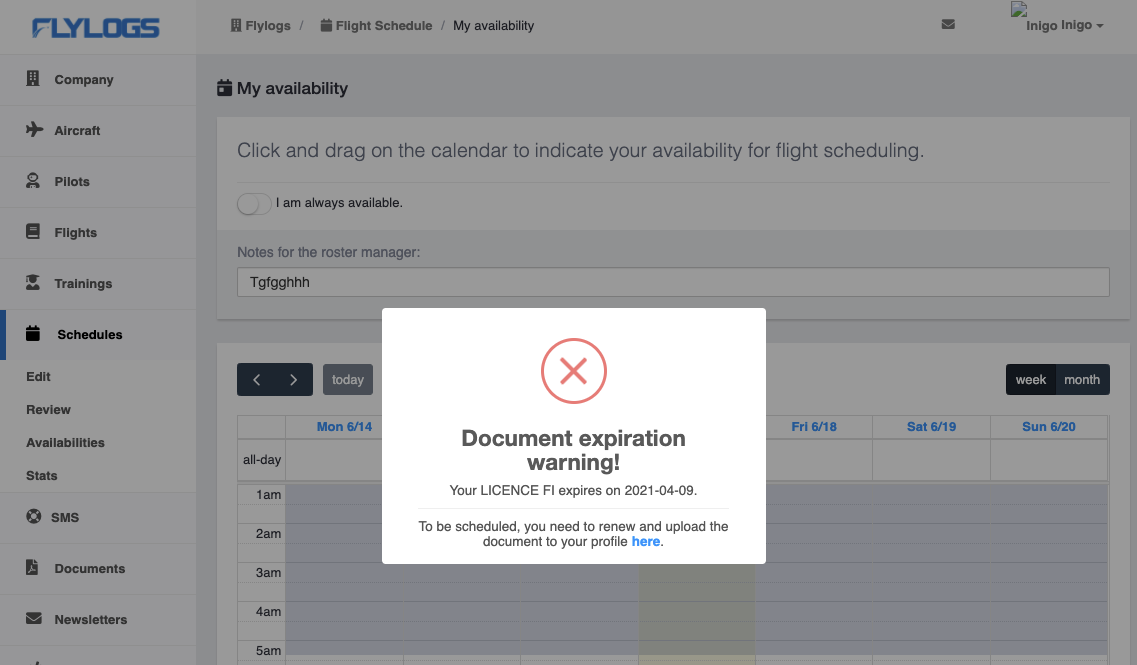Switch calendar to month view
The width and height of the screenshot is (1137, 665).
(1082, 380)
